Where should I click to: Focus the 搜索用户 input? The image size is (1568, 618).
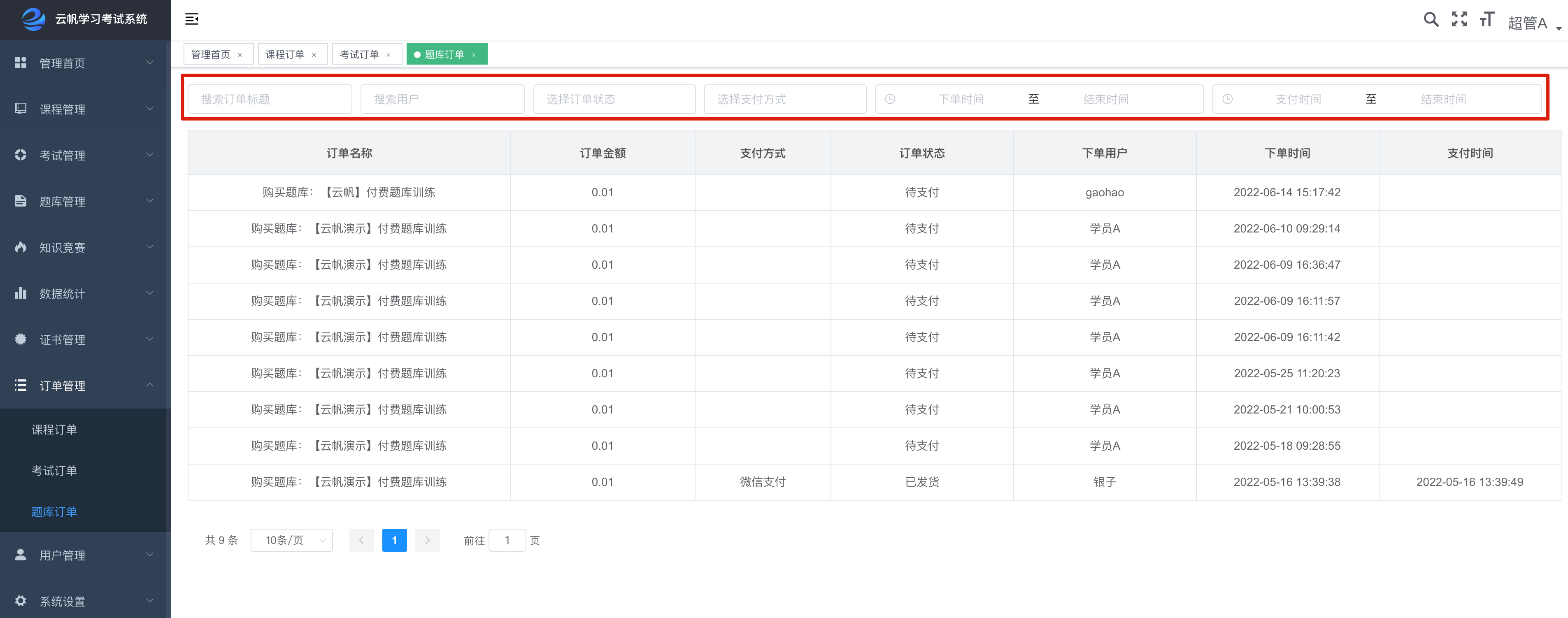(x=442, y=99)
